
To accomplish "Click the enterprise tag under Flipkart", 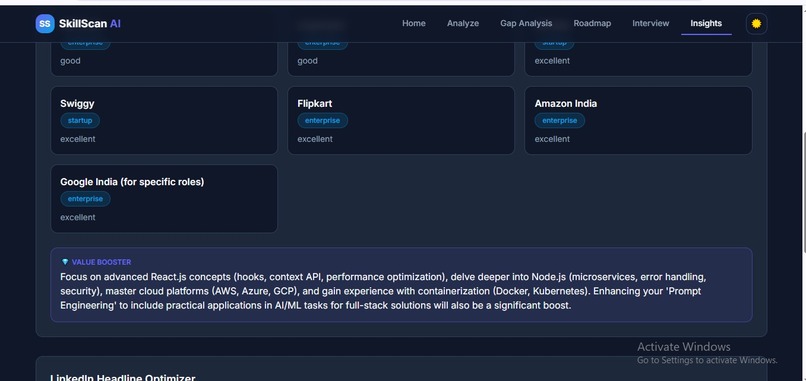I will click(x=322, y=121).
